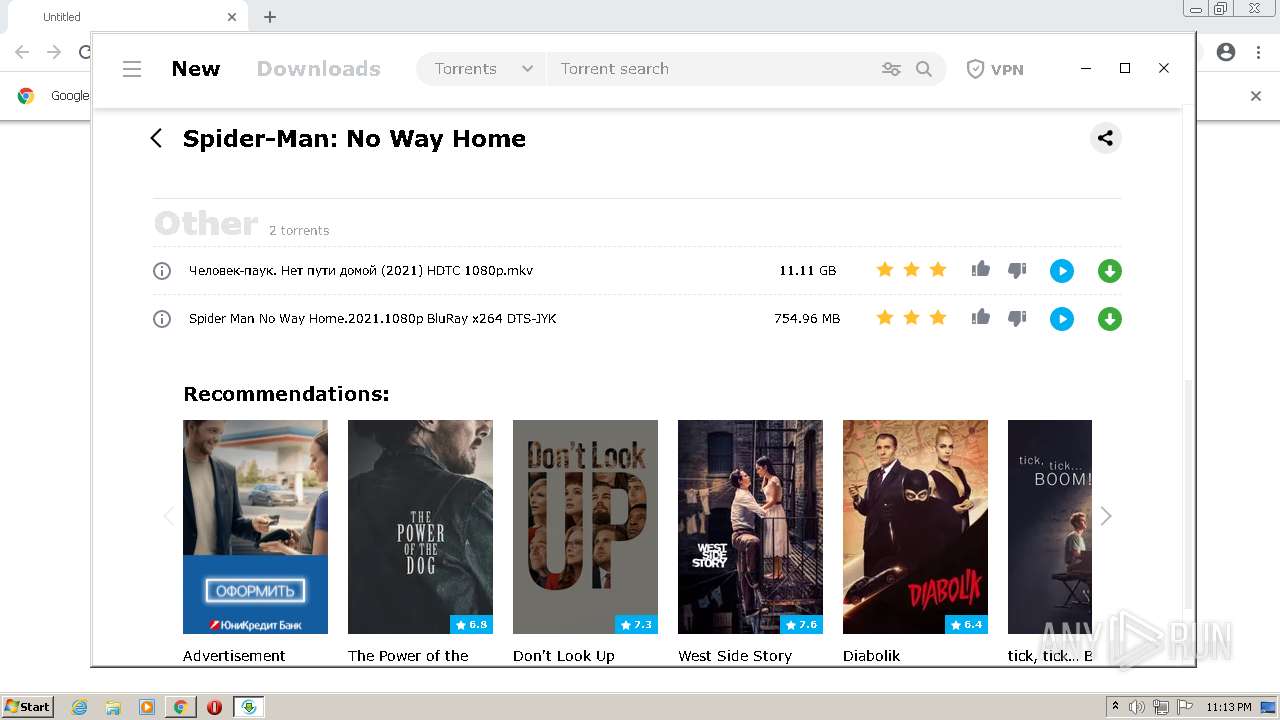
Task: Show previous recommendations with left arrow
Action: pos(168,516)
